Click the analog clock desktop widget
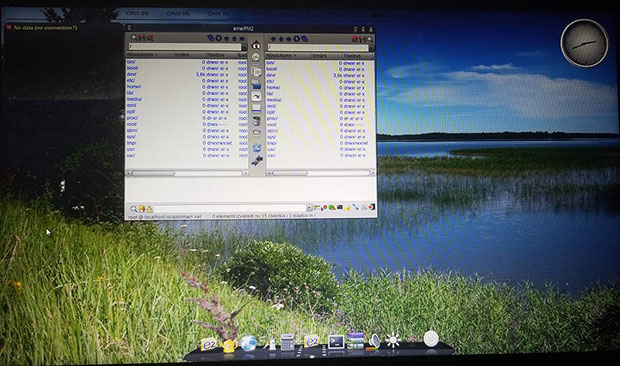620x366 pixels. [x=584, y=43]
